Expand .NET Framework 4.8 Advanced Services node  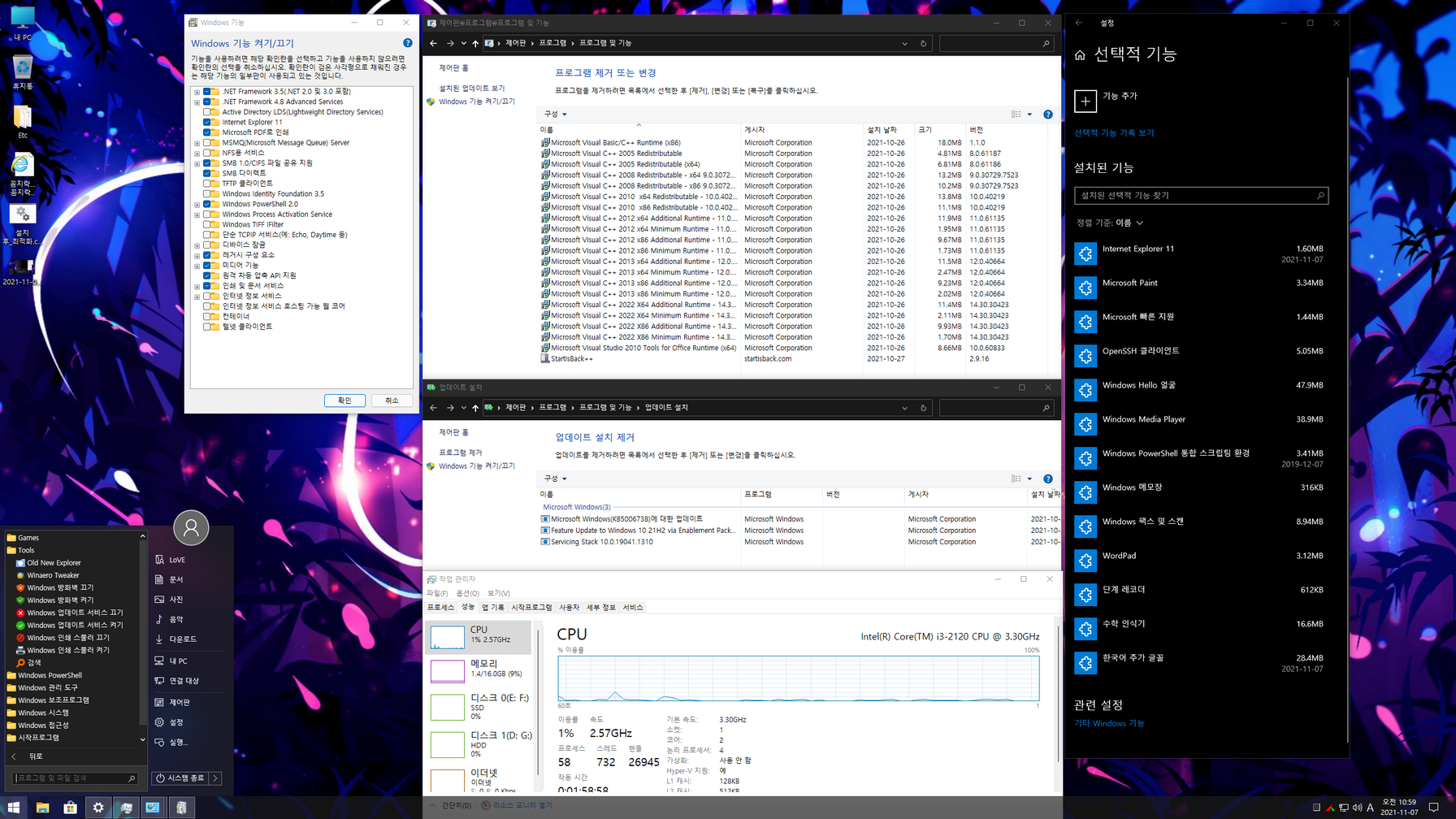[197, 102]
